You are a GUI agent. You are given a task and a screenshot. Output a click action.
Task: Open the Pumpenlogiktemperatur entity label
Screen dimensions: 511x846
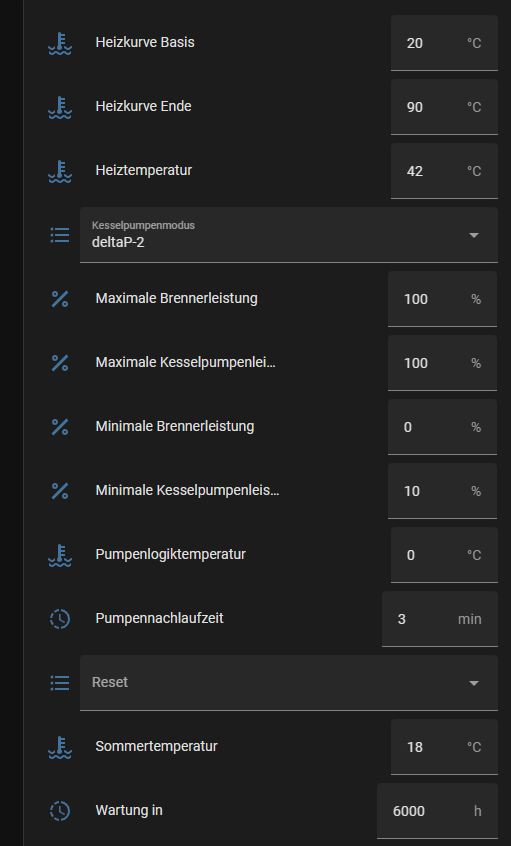(x=171, y=555)
